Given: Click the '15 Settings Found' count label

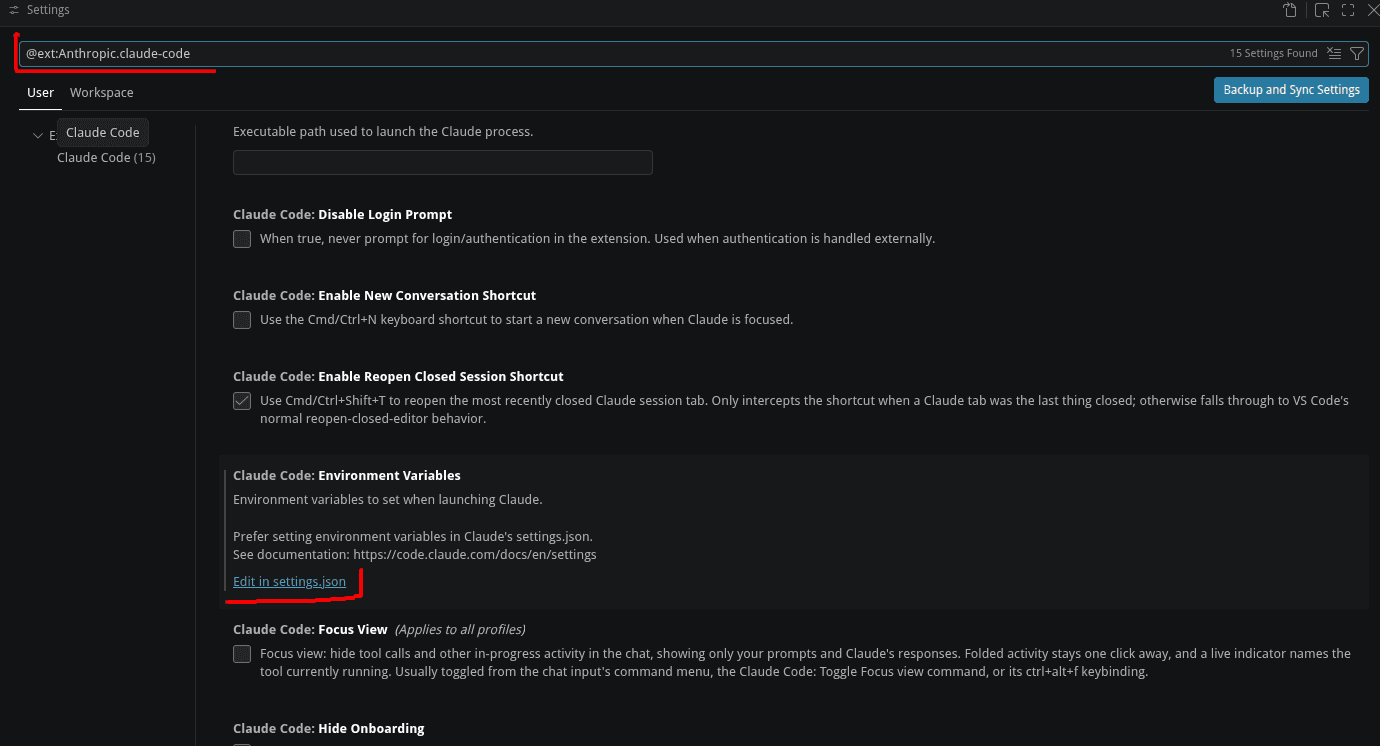Looking at the screenshot, I should click(x=1273, y=54).
